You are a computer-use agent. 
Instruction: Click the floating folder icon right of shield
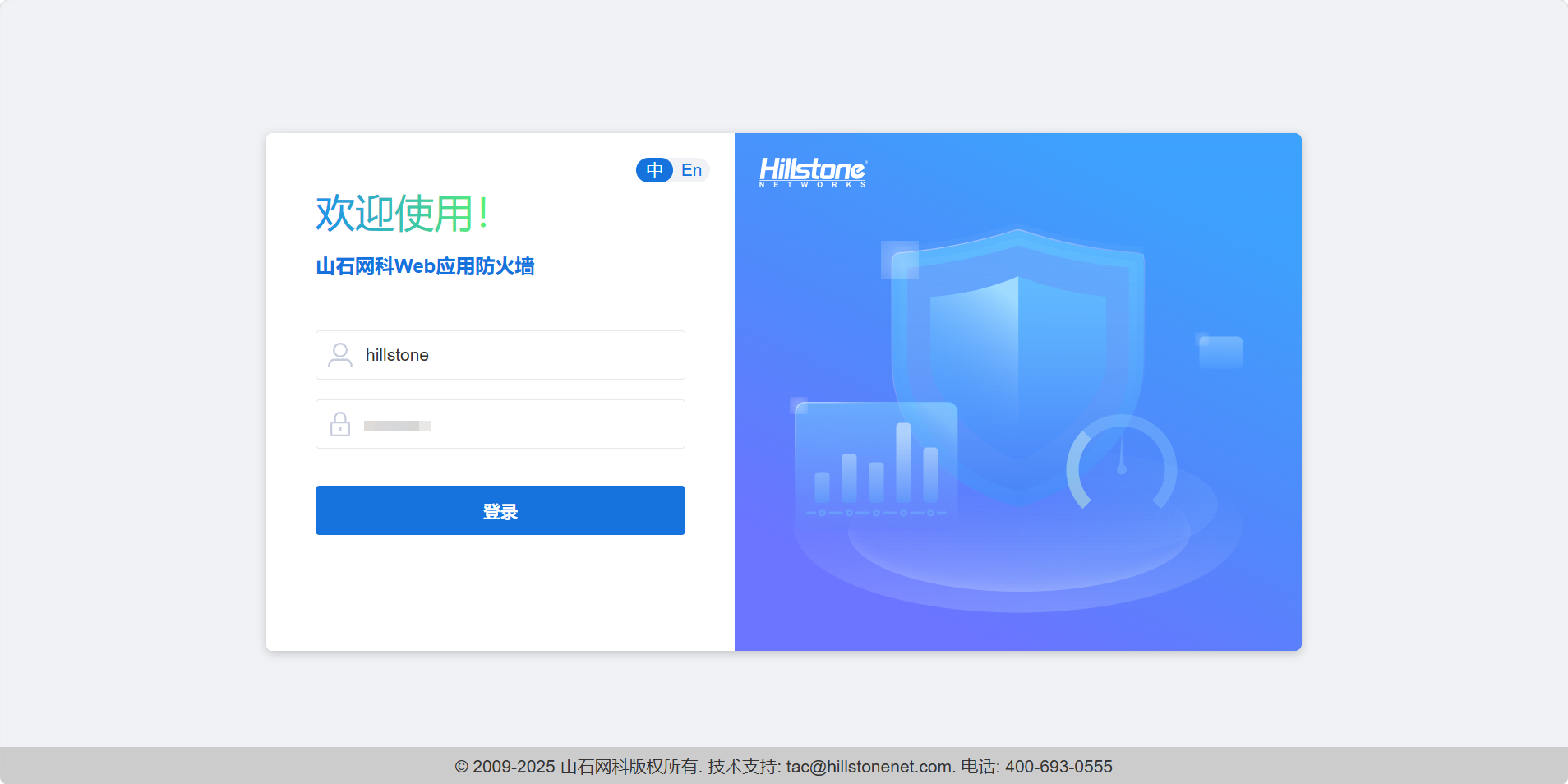point(1220,352)
